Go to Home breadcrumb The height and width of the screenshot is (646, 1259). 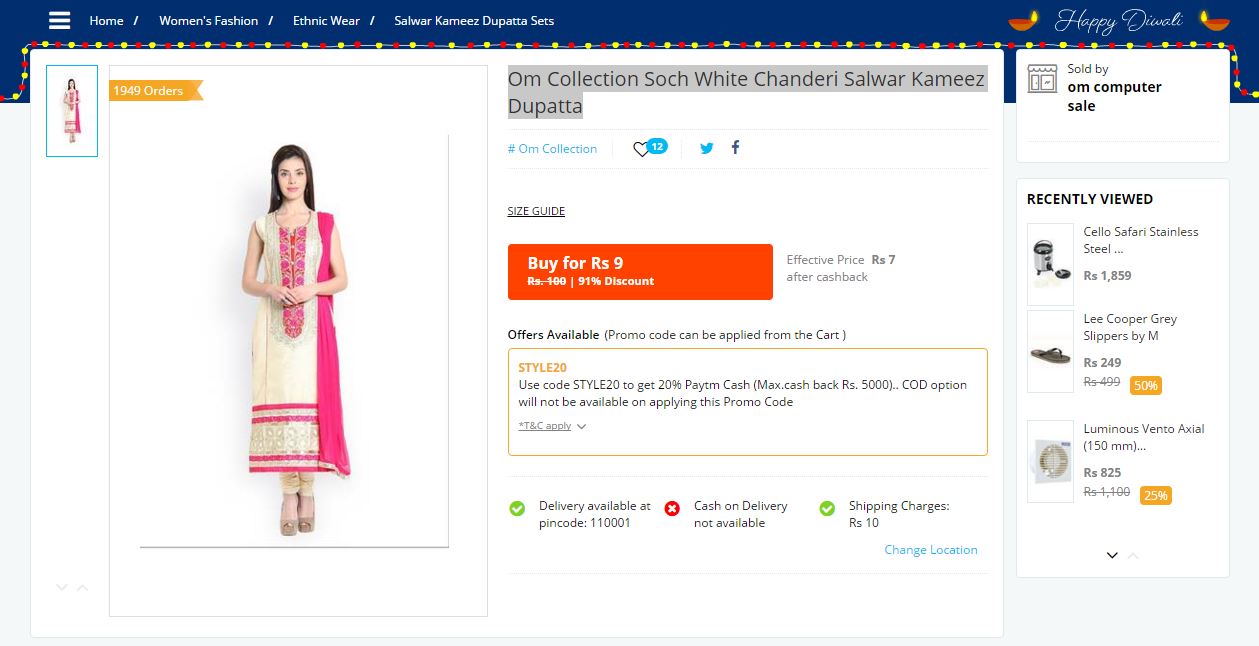click(106, 20)
